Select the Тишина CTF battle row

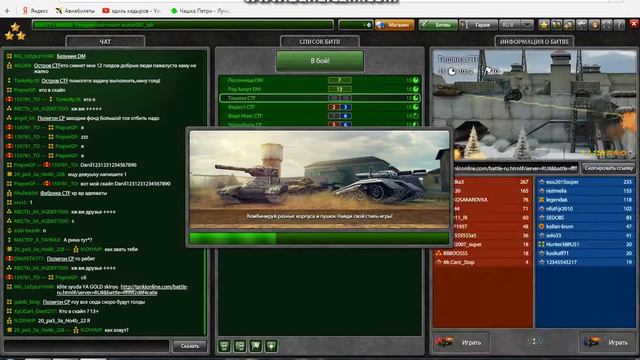(320, 98)
